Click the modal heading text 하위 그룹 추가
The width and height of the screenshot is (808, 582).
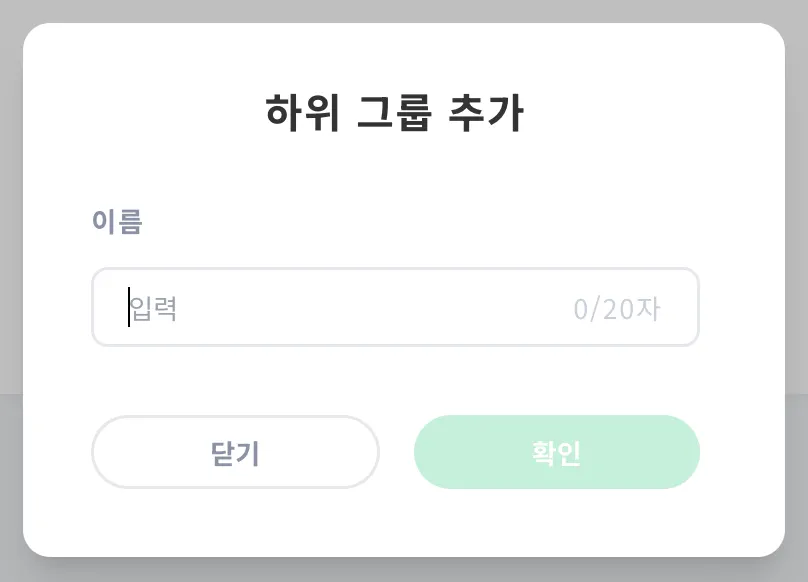coord(395,113)
